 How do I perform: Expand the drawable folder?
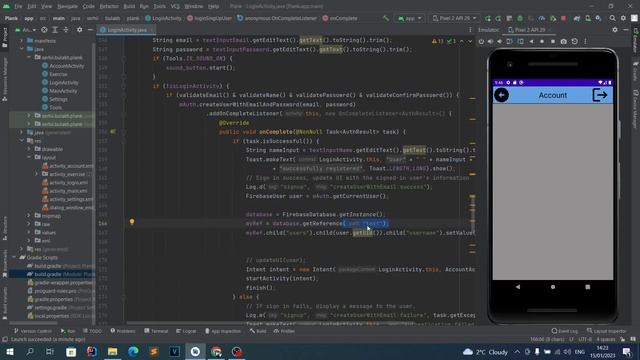tap(29, 149)
